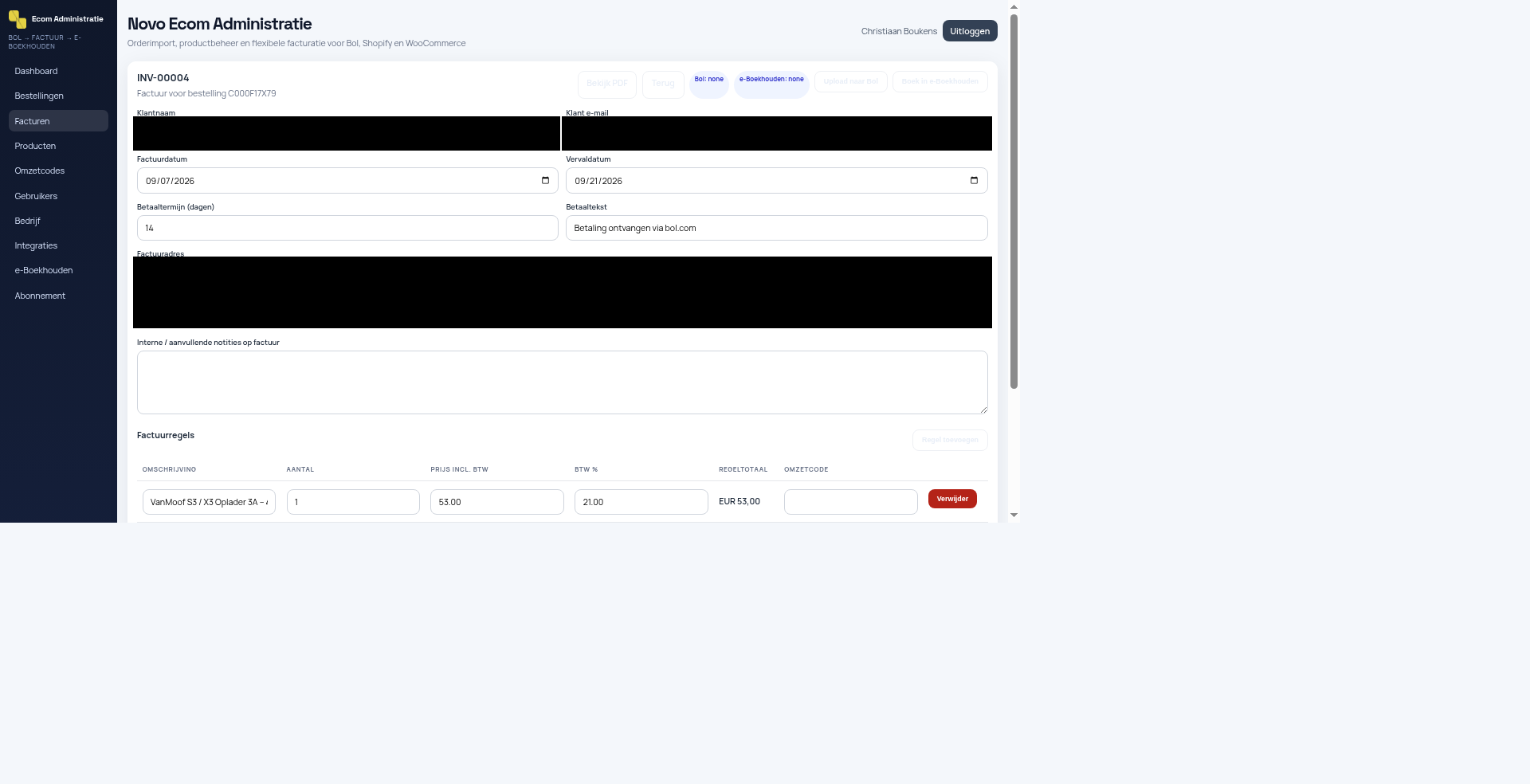Viewport: 1530px width, 784px height.
Task: Click the Bekijk PDF button
Action: 607,84
